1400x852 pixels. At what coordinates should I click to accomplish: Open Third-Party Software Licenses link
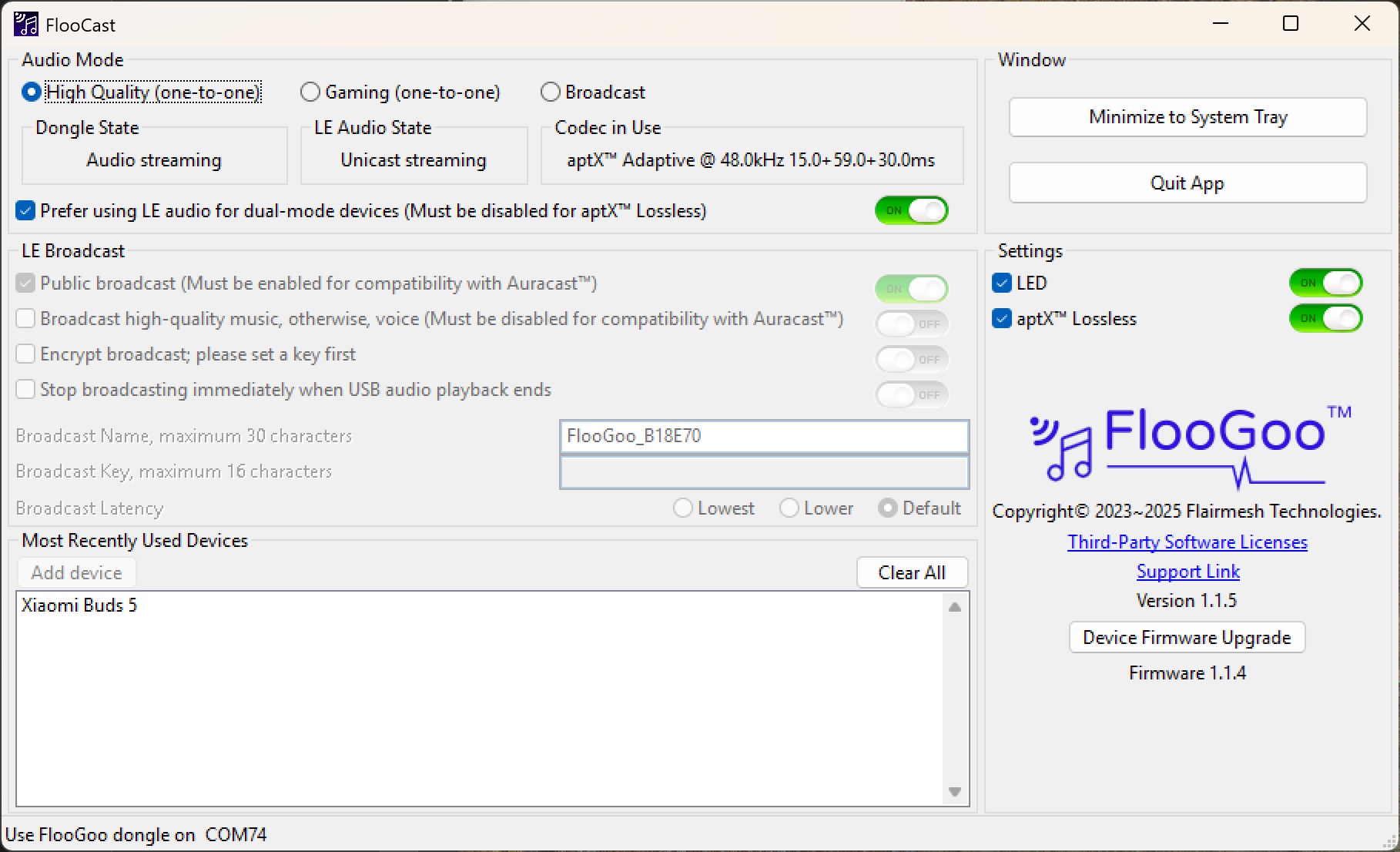pyautogui.click(x=1187, y=542)
